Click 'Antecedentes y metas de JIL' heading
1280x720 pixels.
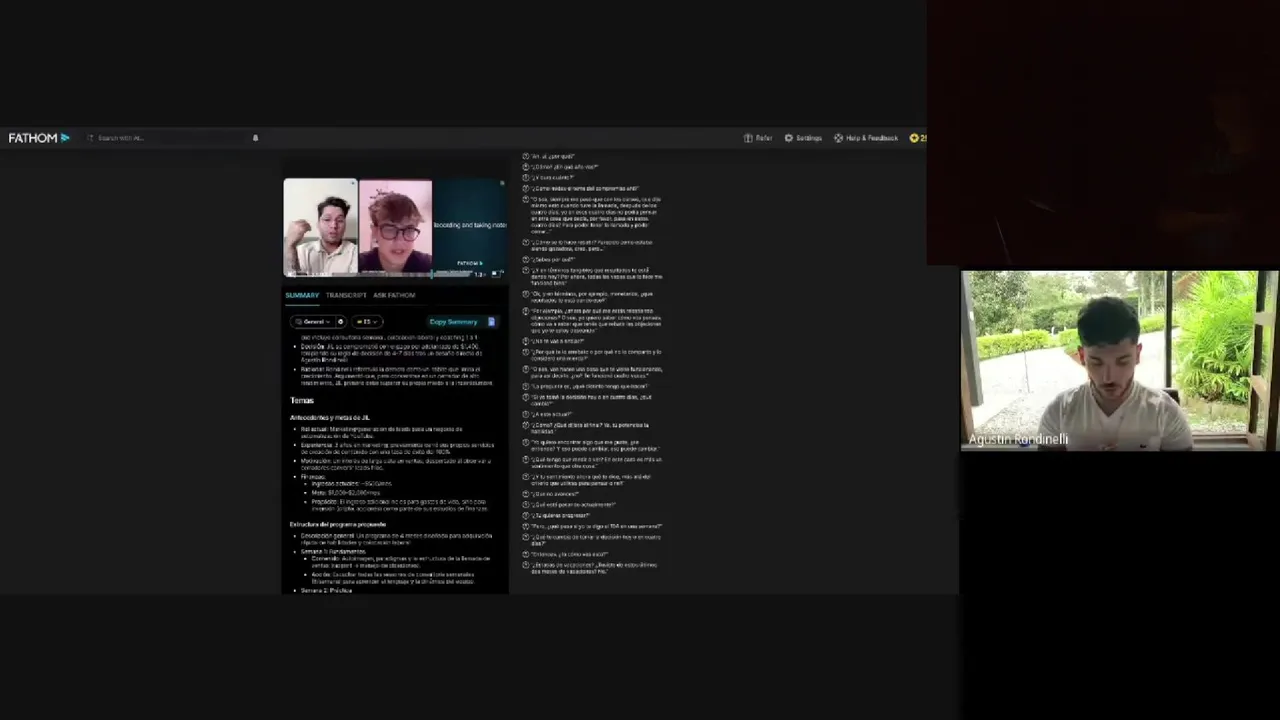pos(330,417)
